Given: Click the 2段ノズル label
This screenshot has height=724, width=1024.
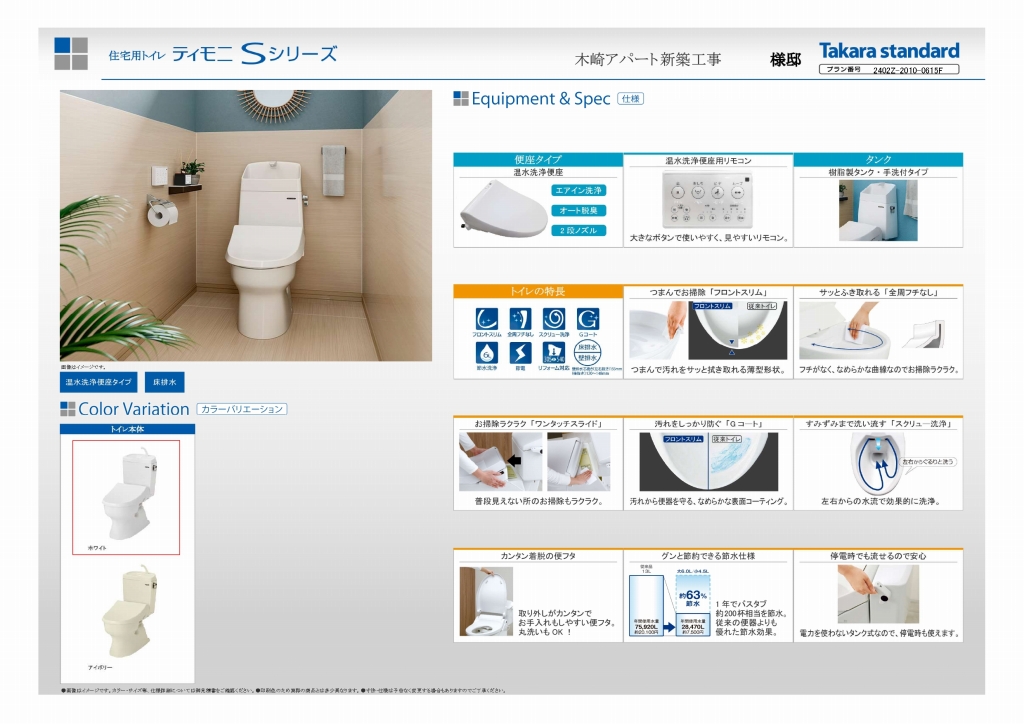Looking at the screenshot, I should [x=579, y=230].
